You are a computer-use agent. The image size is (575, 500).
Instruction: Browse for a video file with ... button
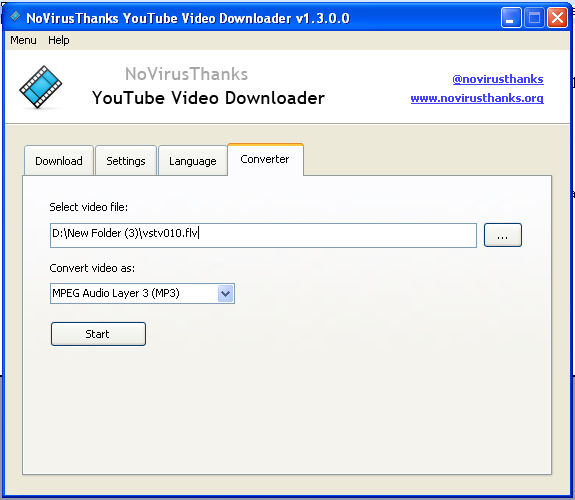[x=502, y=235]
